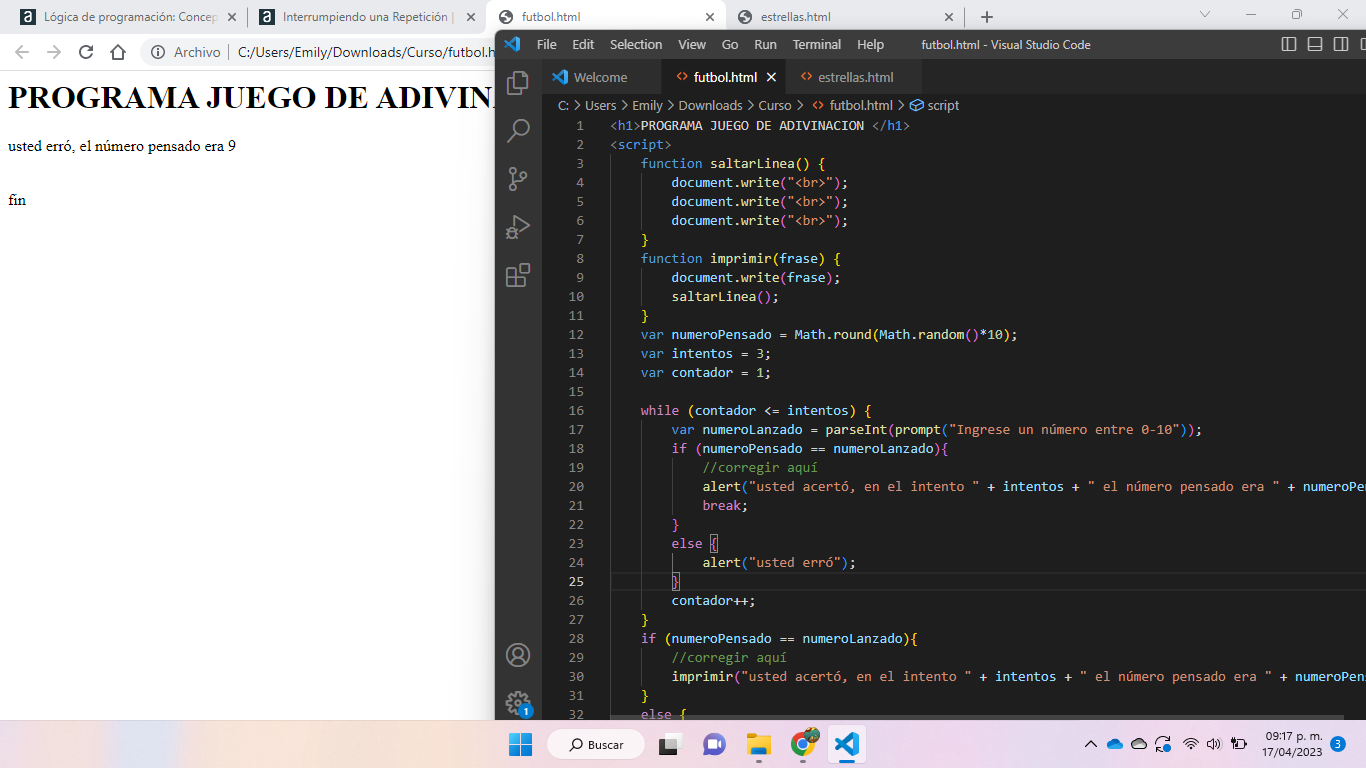
Task: Expand the Users breadcrumb
Action: click(601, 105)
